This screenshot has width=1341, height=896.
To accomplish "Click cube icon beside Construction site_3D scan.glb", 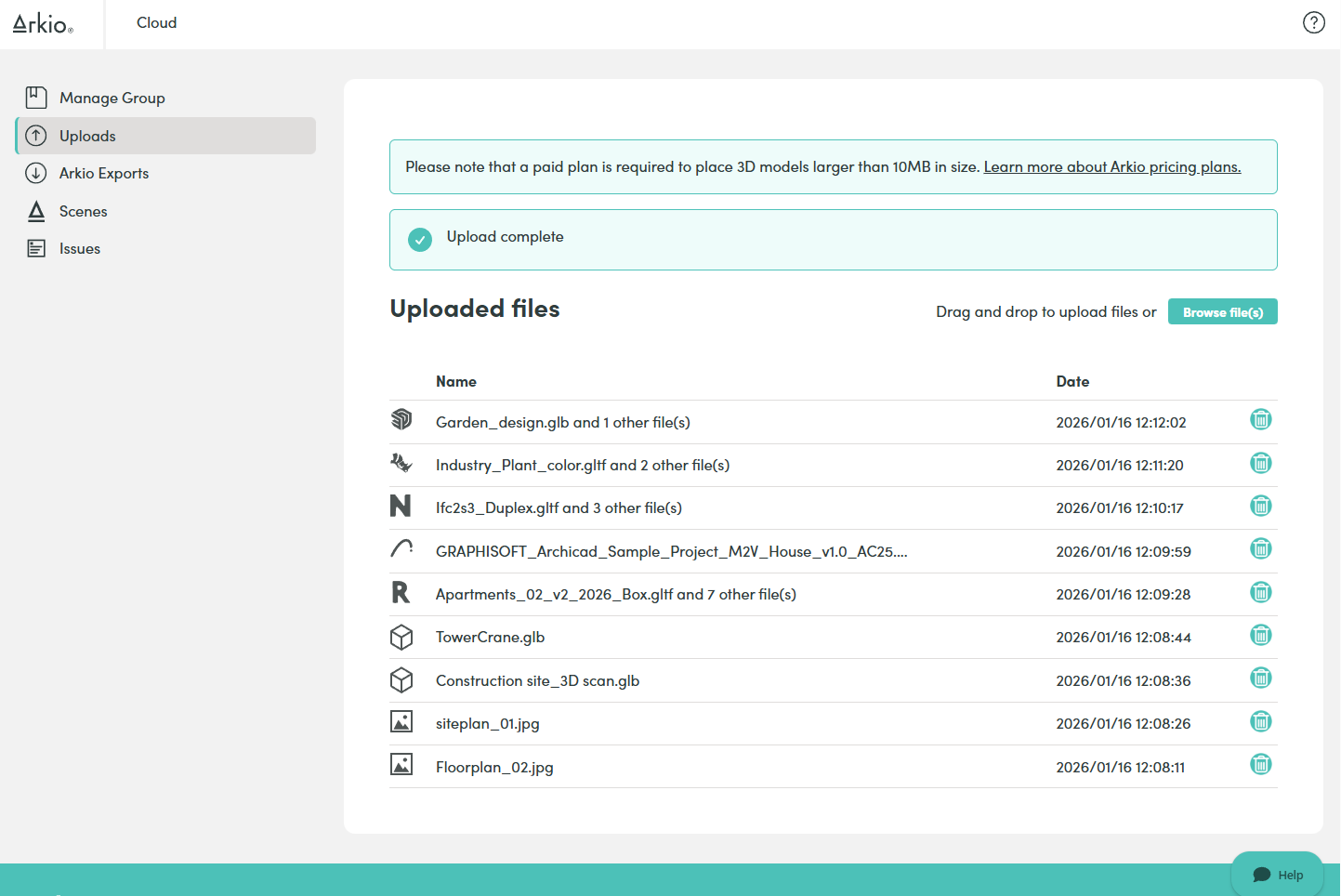I will pos(401,680).
